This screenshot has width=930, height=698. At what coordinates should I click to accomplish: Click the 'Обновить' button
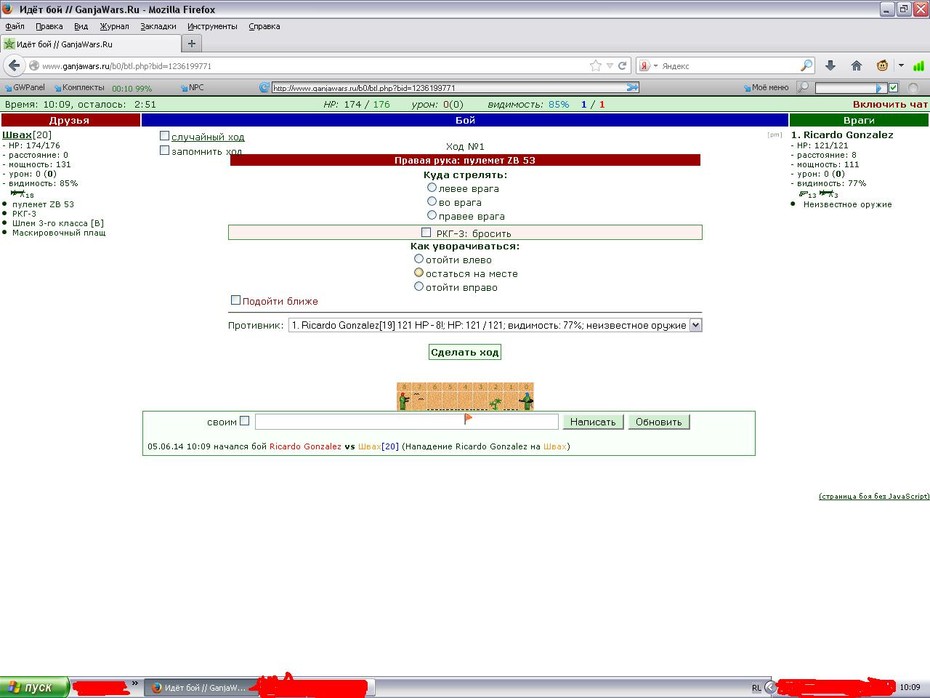[658, 422]
